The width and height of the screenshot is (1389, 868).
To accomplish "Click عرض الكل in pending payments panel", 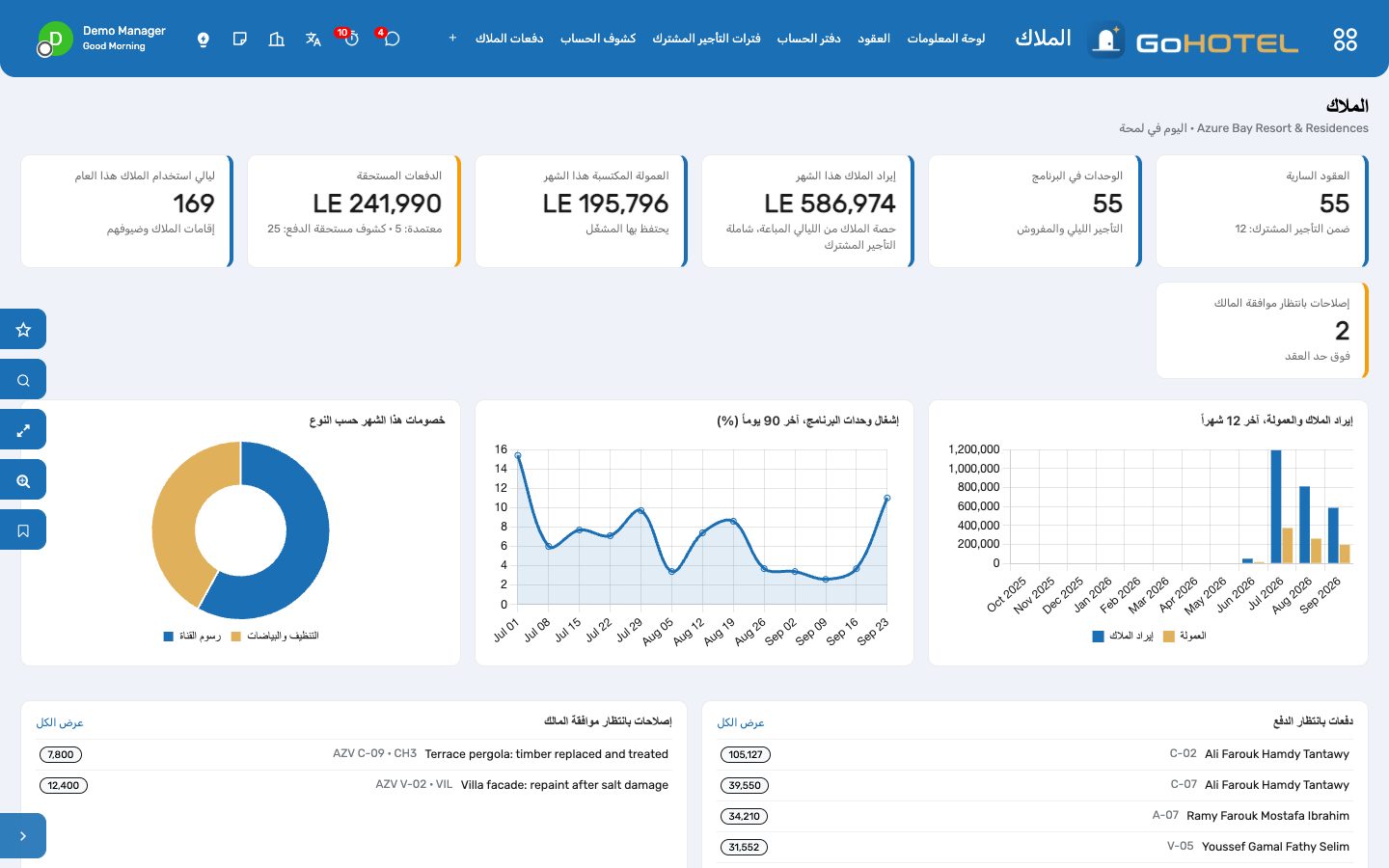I will [x=741, y=722].
